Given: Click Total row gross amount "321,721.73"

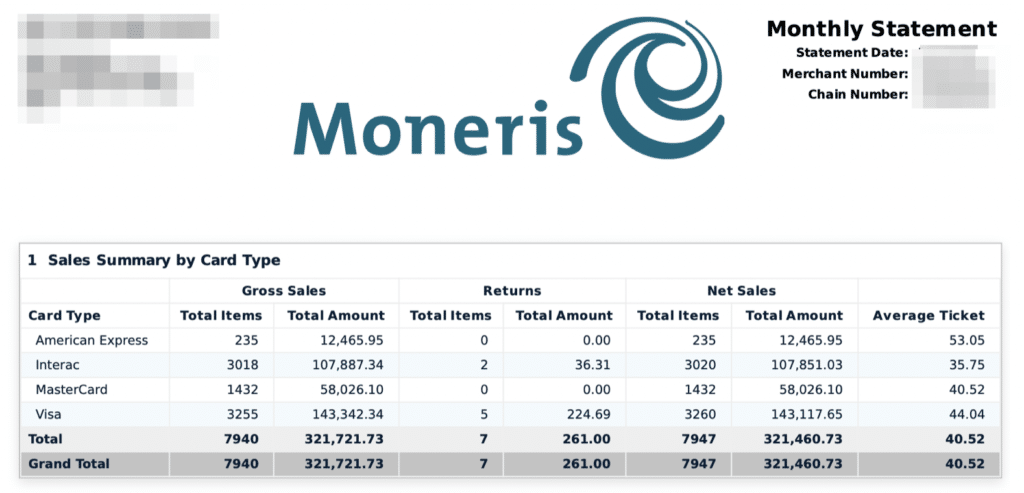Looking at the screenshot, I should click(x=344, y=439).
